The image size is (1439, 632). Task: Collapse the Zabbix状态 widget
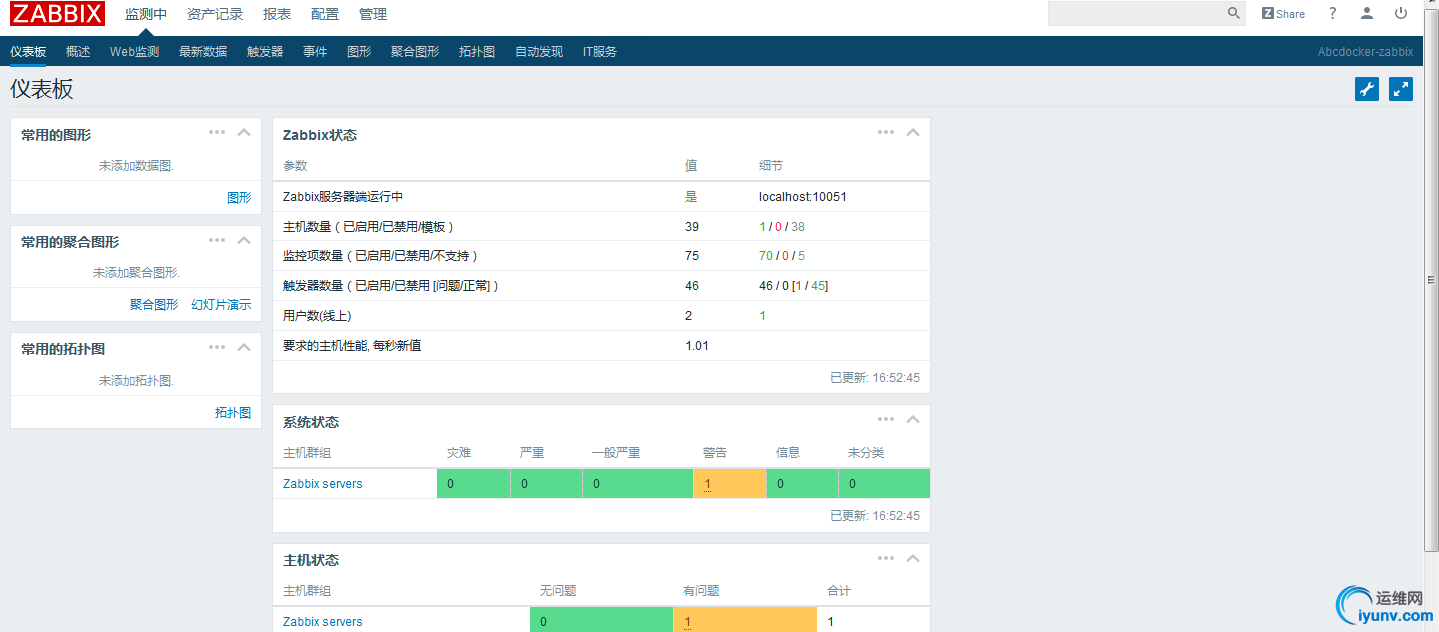[x=913, y=133]
